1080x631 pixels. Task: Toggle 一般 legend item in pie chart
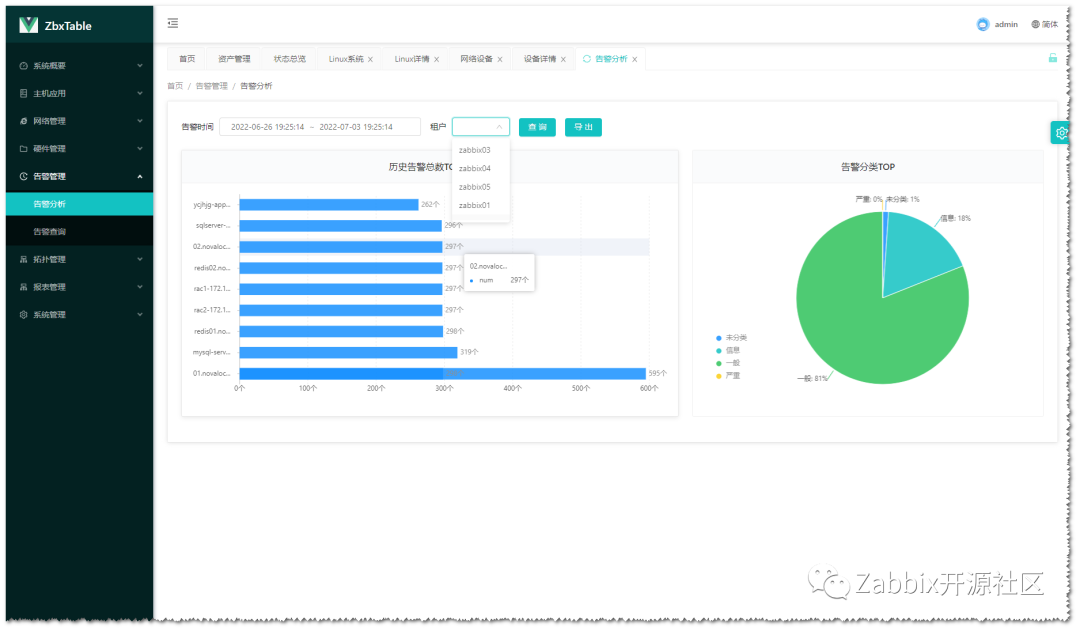(727, 362)
